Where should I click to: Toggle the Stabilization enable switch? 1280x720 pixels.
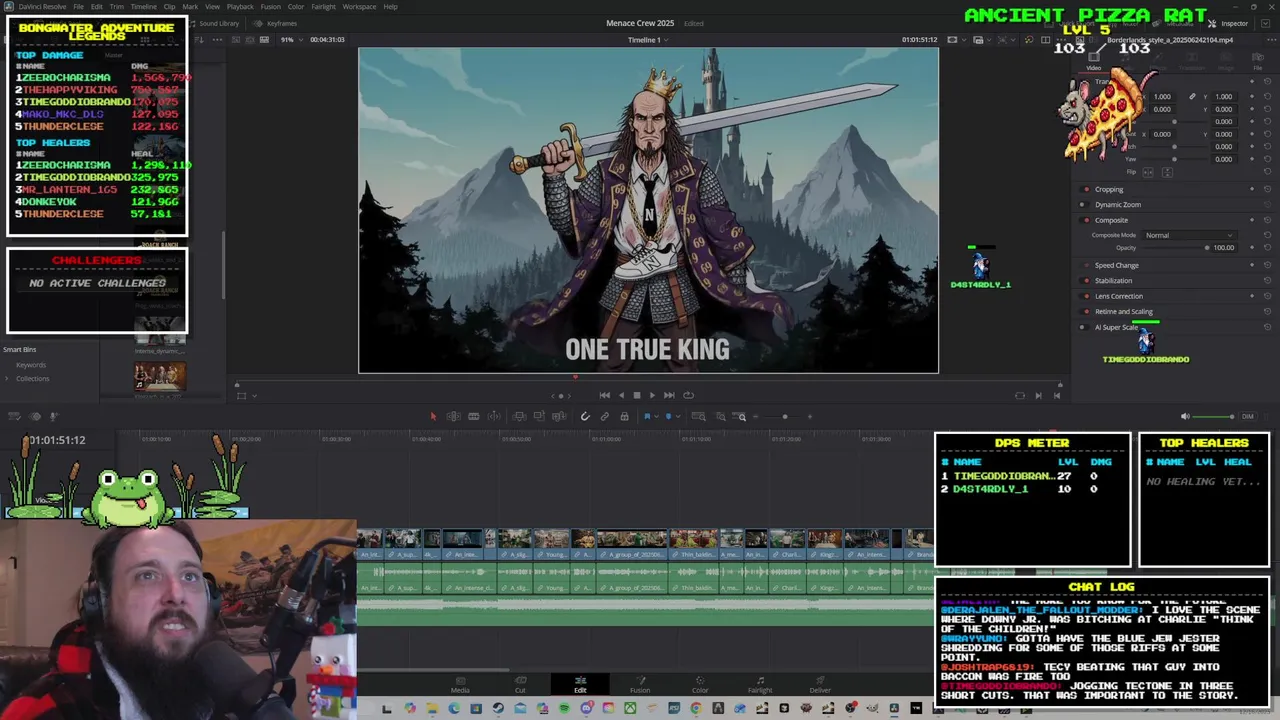click(1086, 281)
